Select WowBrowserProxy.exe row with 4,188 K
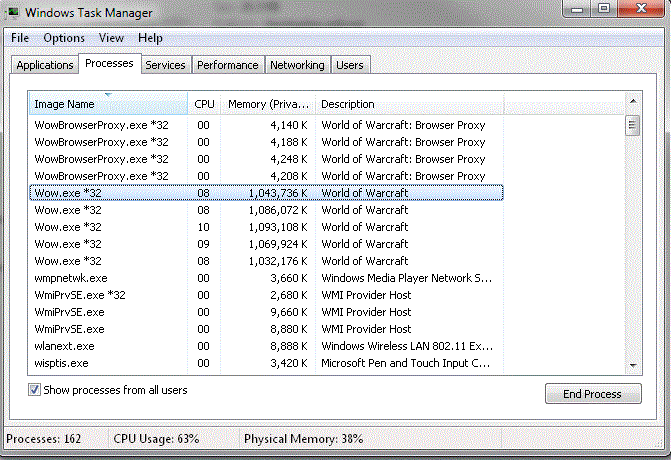The height and width of the screenshot is (460, 671). 266,142
